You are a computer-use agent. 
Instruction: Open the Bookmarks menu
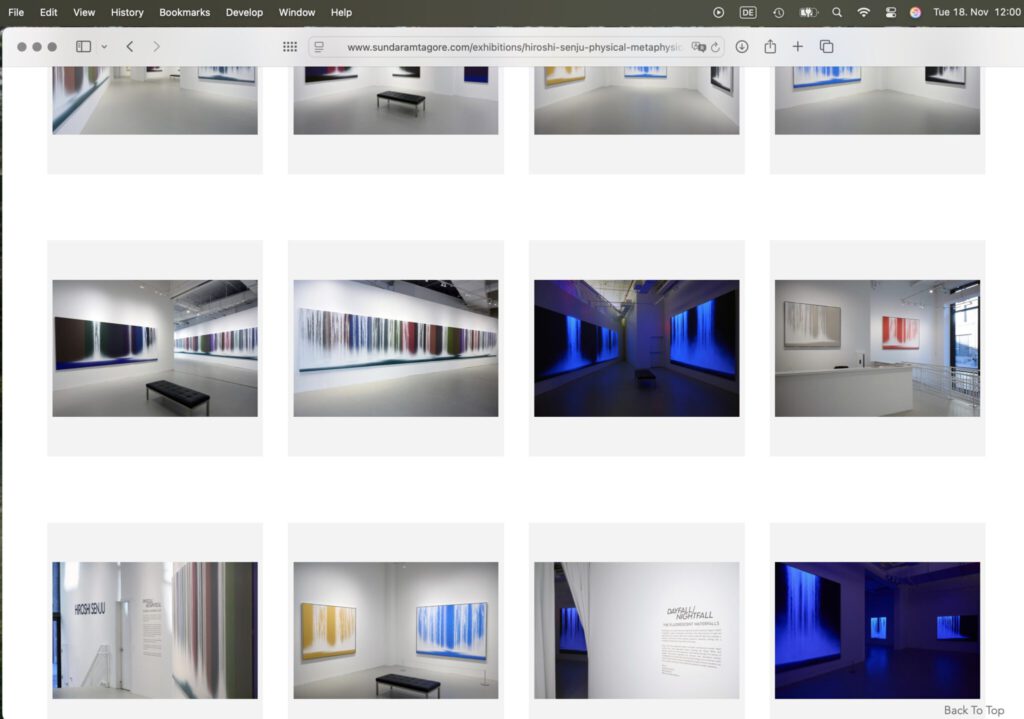[x=184, y=12]
